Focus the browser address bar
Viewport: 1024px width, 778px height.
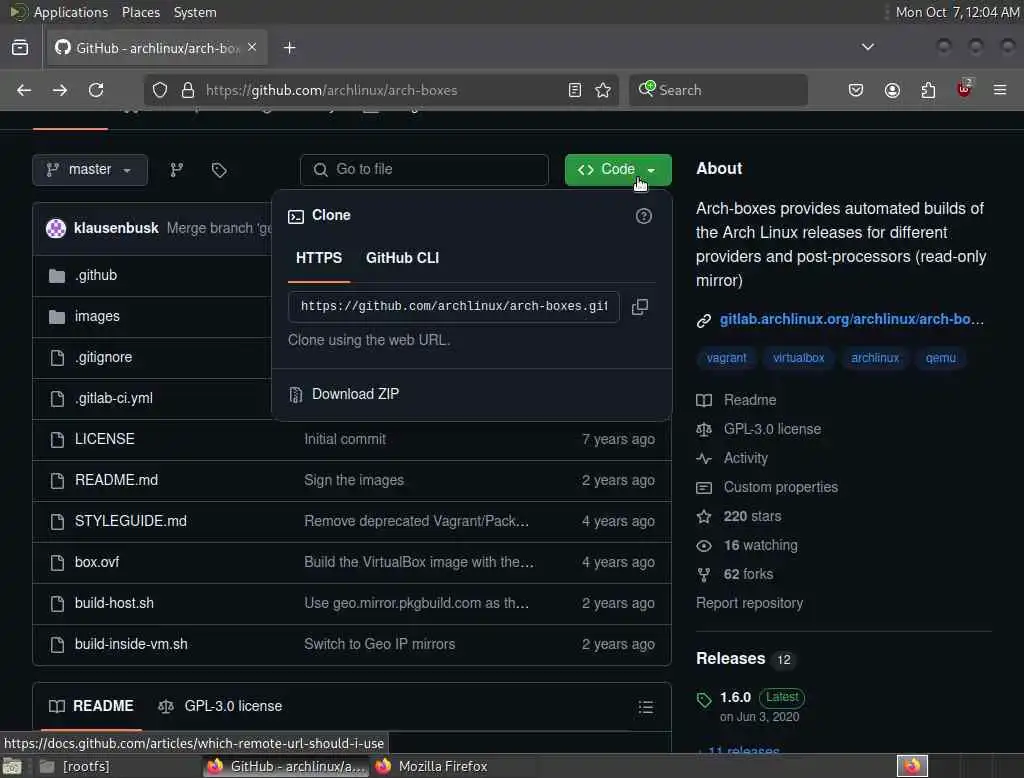(382, 90)
